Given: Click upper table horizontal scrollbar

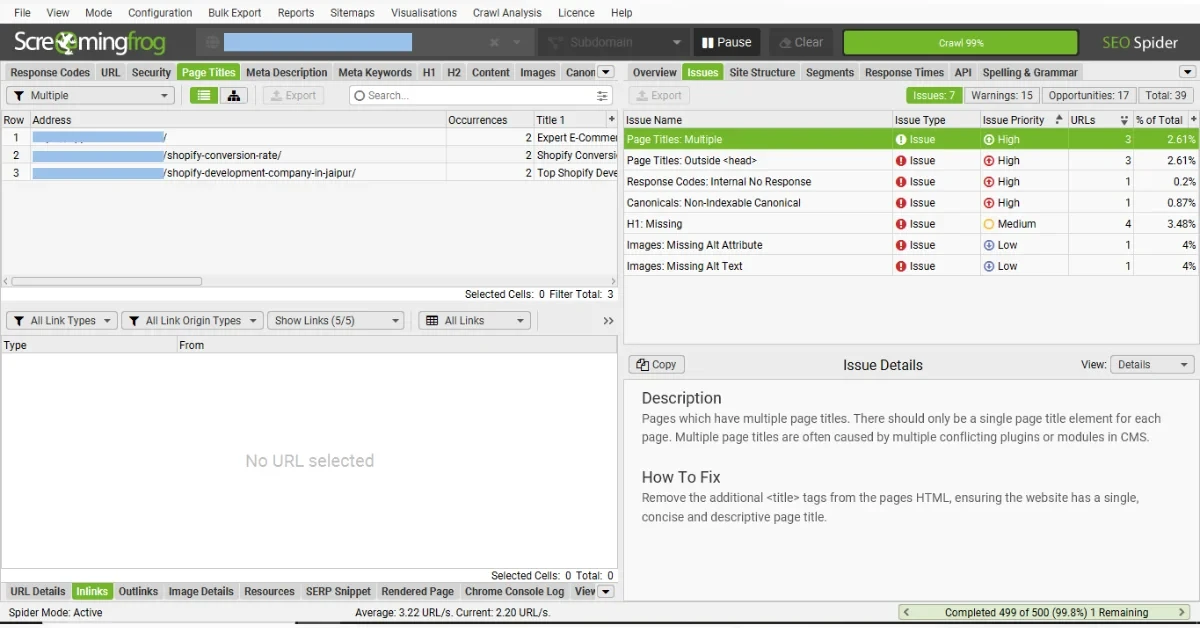Looking at the screenshot, I should (x=106, y=282).
